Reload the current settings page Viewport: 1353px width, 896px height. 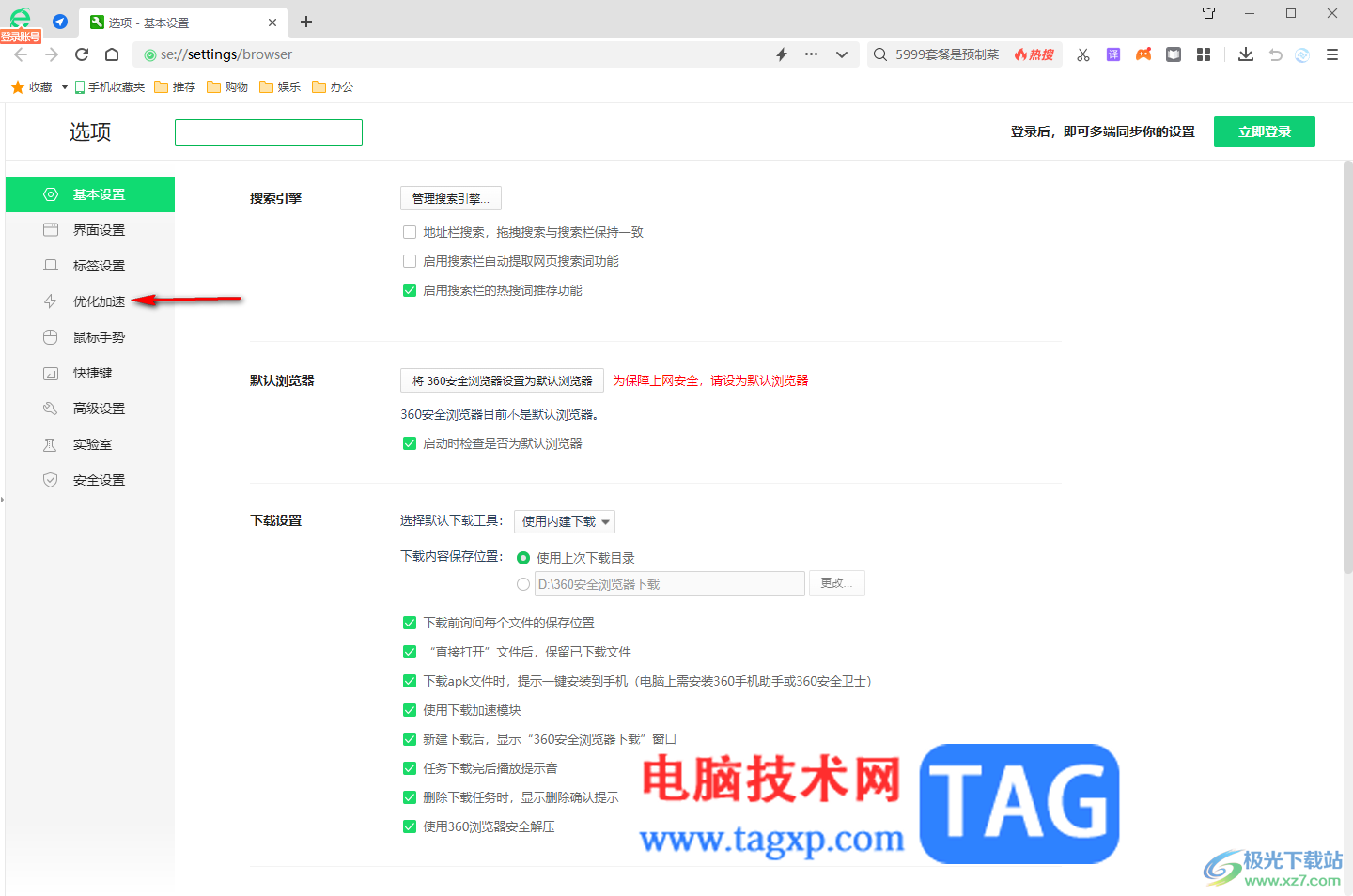coord(82,54)
